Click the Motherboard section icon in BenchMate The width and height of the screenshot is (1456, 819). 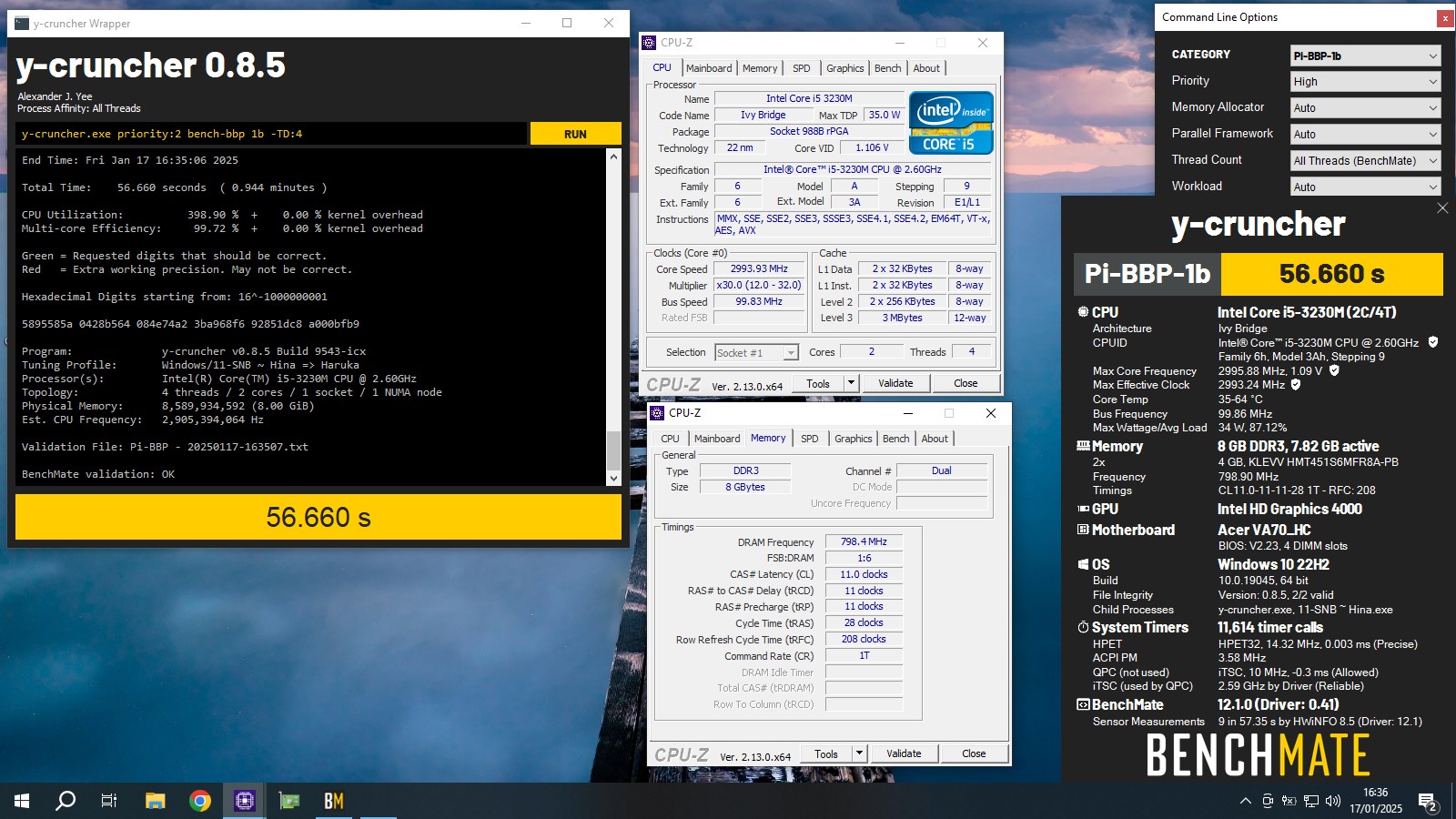(1083, 530)
